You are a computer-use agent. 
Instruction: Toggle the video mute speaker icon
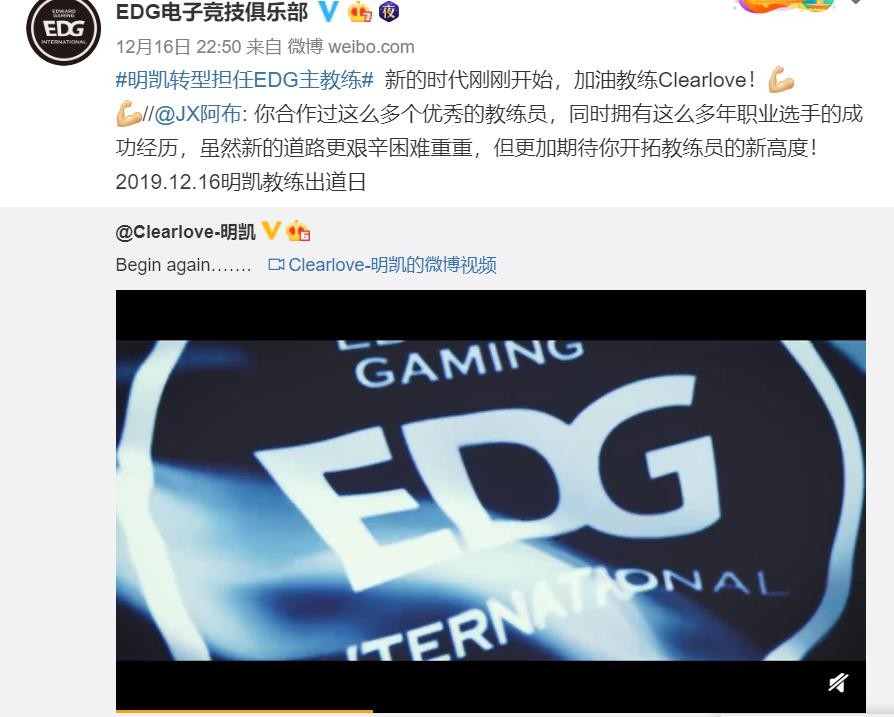pyautogui.click(x=838, y=682)
